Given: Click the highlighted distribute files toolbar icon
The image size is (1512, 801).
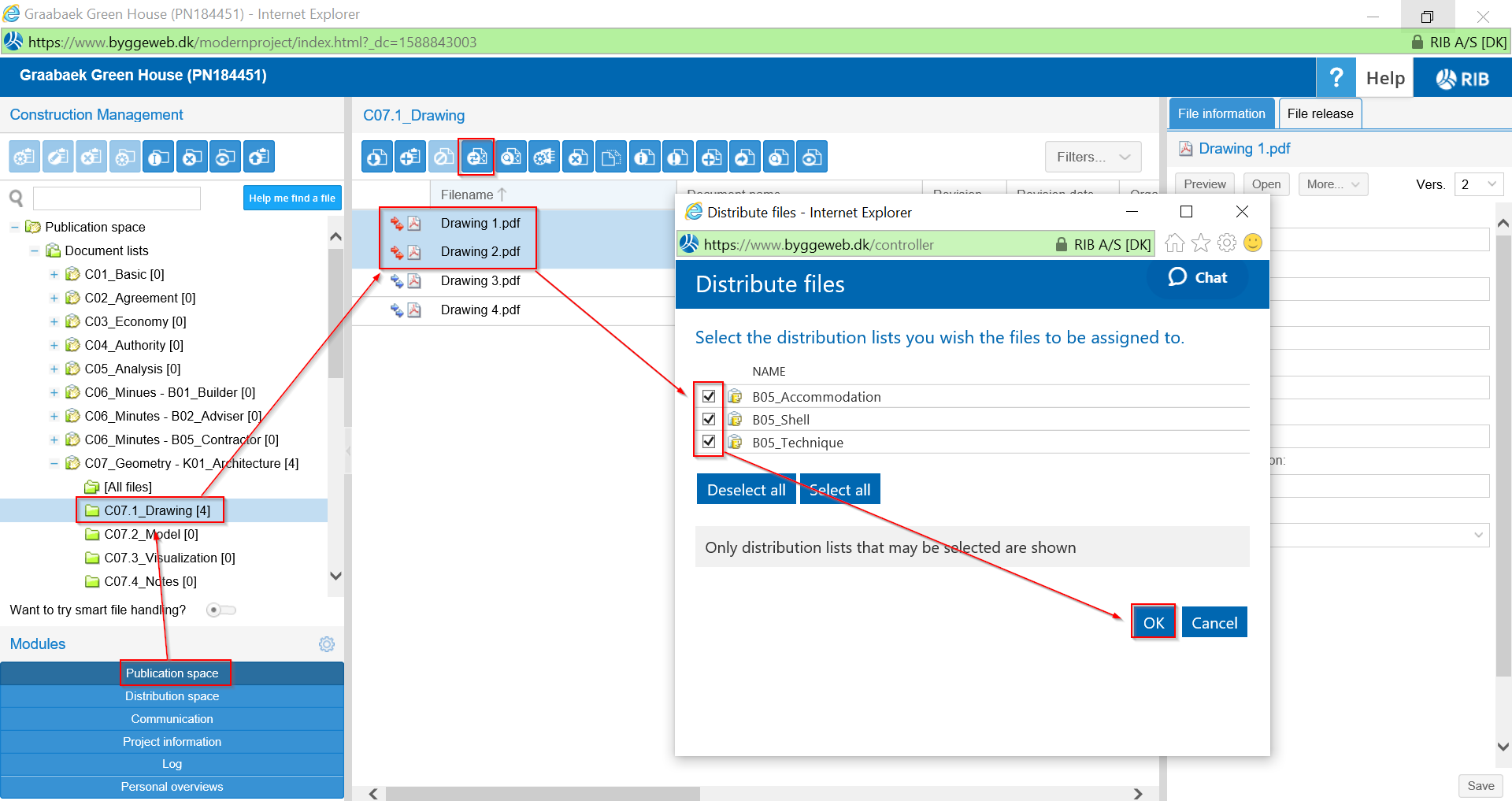Looking at the screenshot, I should 477,158.
